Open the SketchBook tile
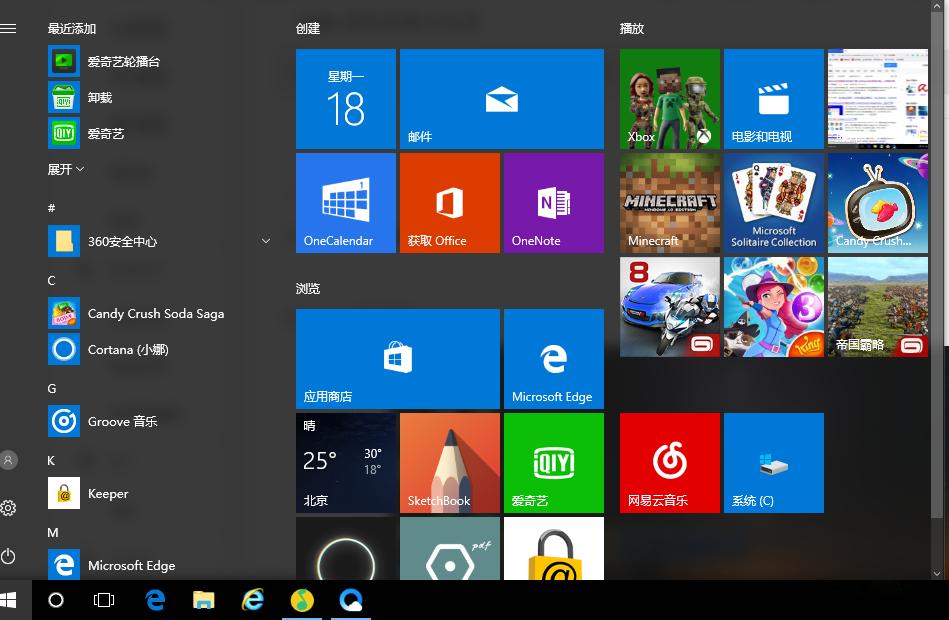 (449, 462)
